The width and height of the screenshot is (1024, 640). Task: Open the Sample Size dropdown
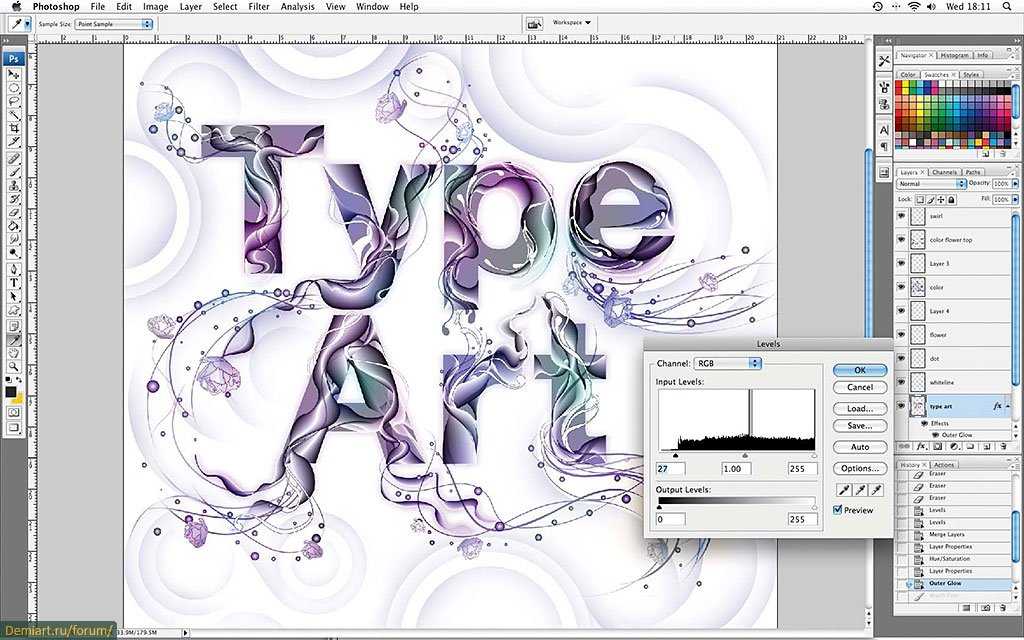113,24
